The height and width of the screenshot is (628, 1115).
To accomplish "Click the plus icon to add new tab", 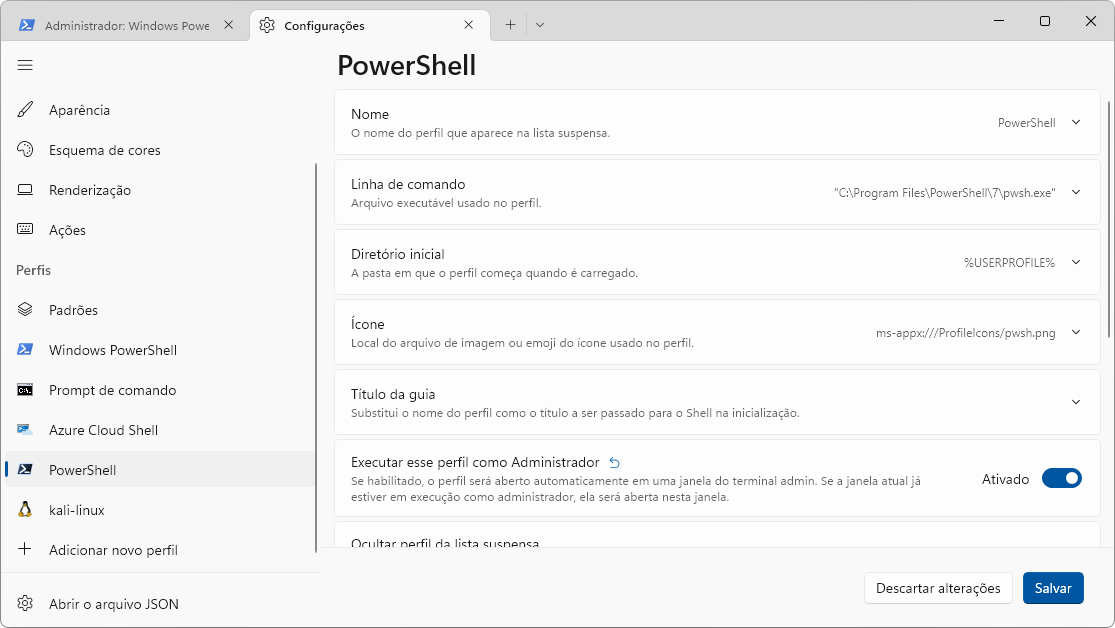I will [x=510, y=25].
